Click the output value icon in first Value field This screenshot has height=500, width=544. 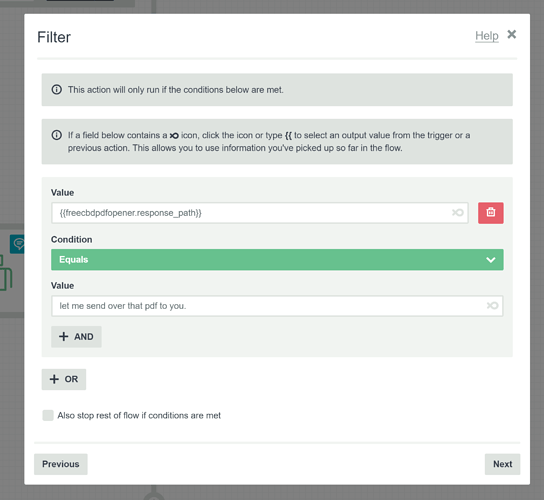[x=458, y=212]
